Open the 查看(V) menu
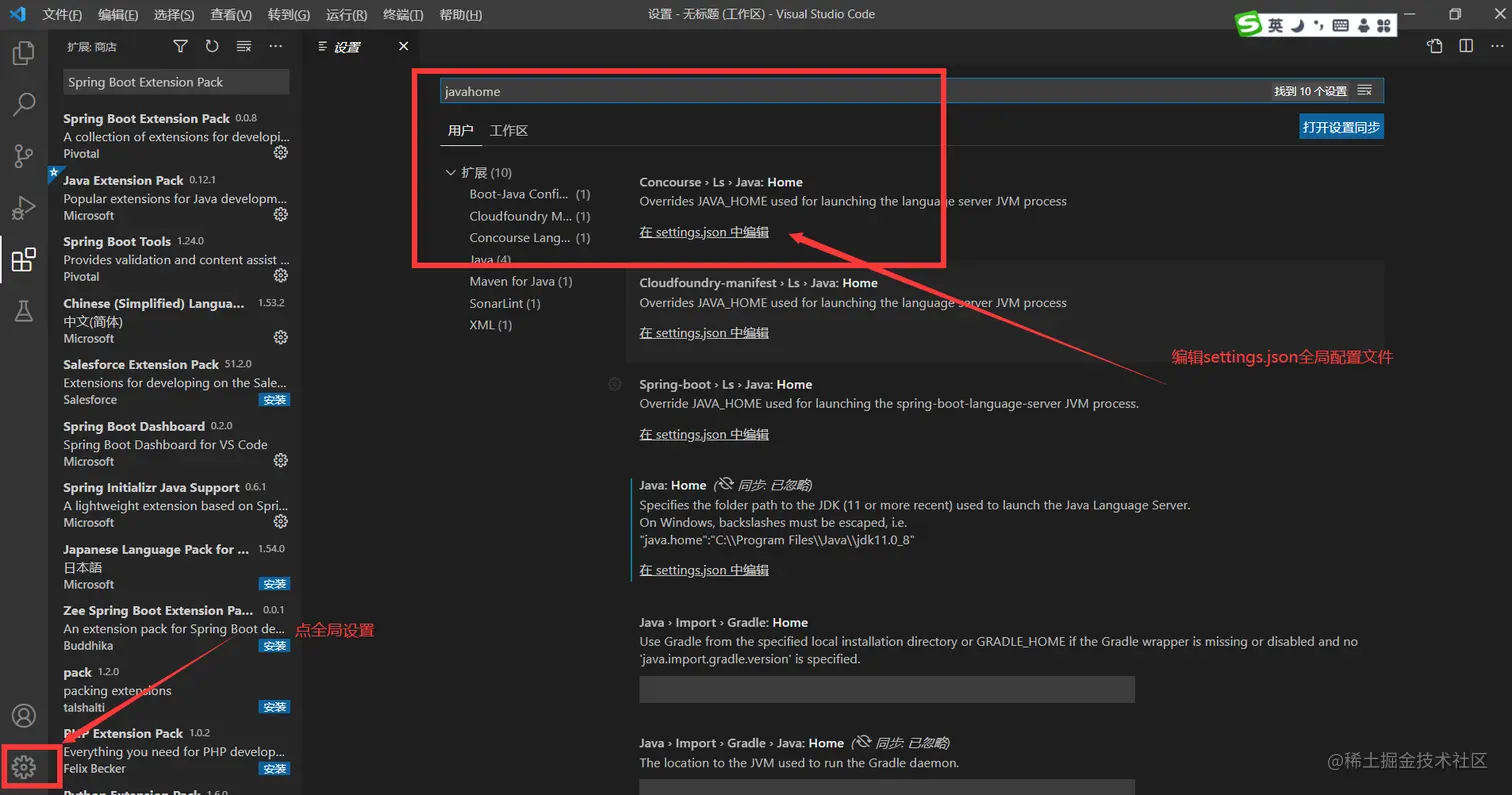The width and height of the screenshot is (1512, 795). [232, 15]
